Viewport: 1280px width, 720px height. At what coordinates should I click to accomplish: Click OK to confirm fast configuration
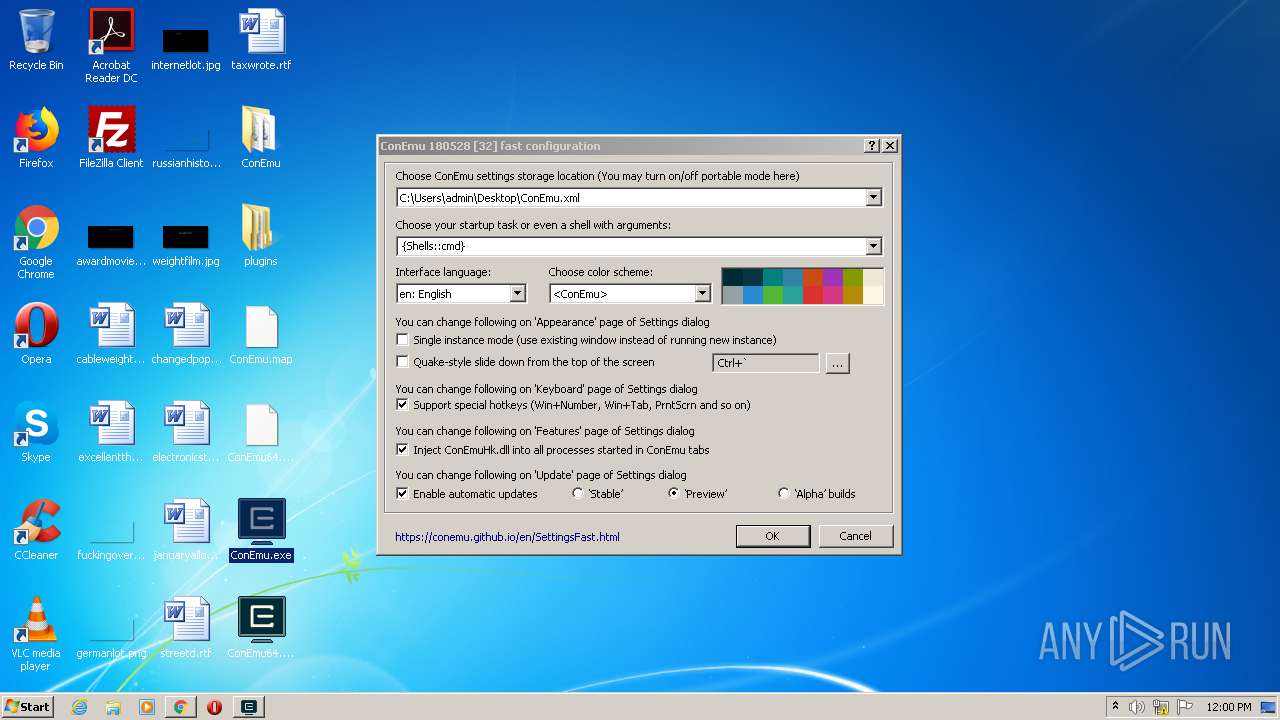pos(772,536)
